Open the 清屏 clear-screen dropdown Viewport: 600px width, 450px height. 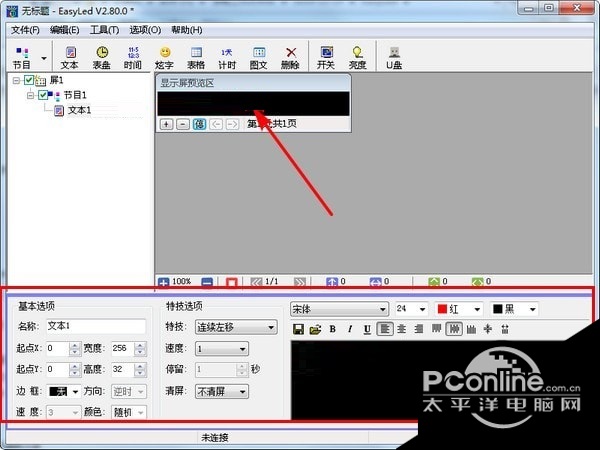(x=222, y=391)
